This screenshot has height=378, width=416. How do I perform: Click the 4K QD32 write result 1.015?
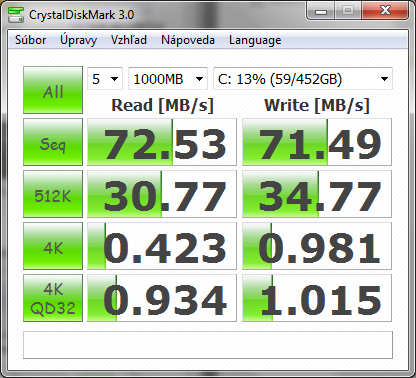coord(317,298)
